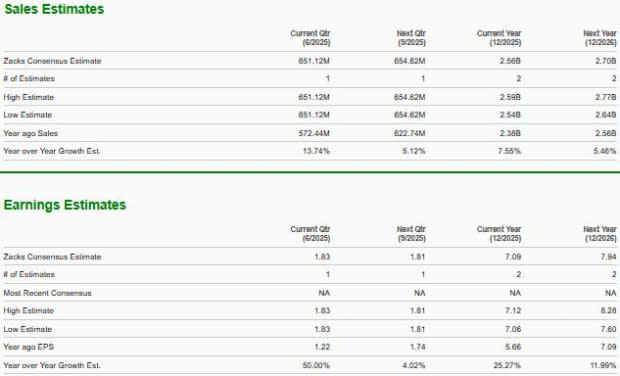
Task: Click the Most Recent Consensus row label
Action: coord(47,293)
